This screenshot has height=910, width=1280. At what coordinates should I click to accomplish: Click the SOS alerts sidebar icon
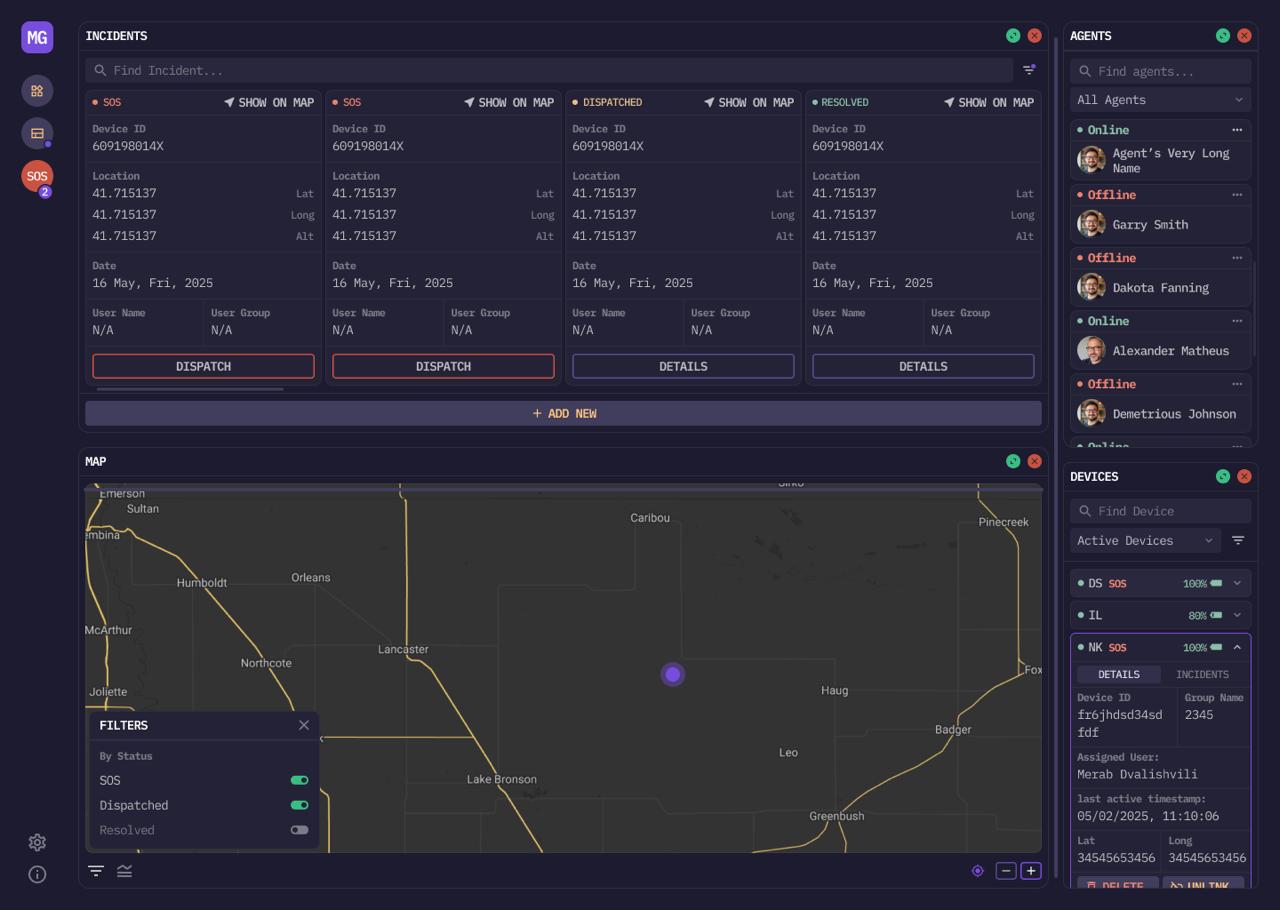37,176
